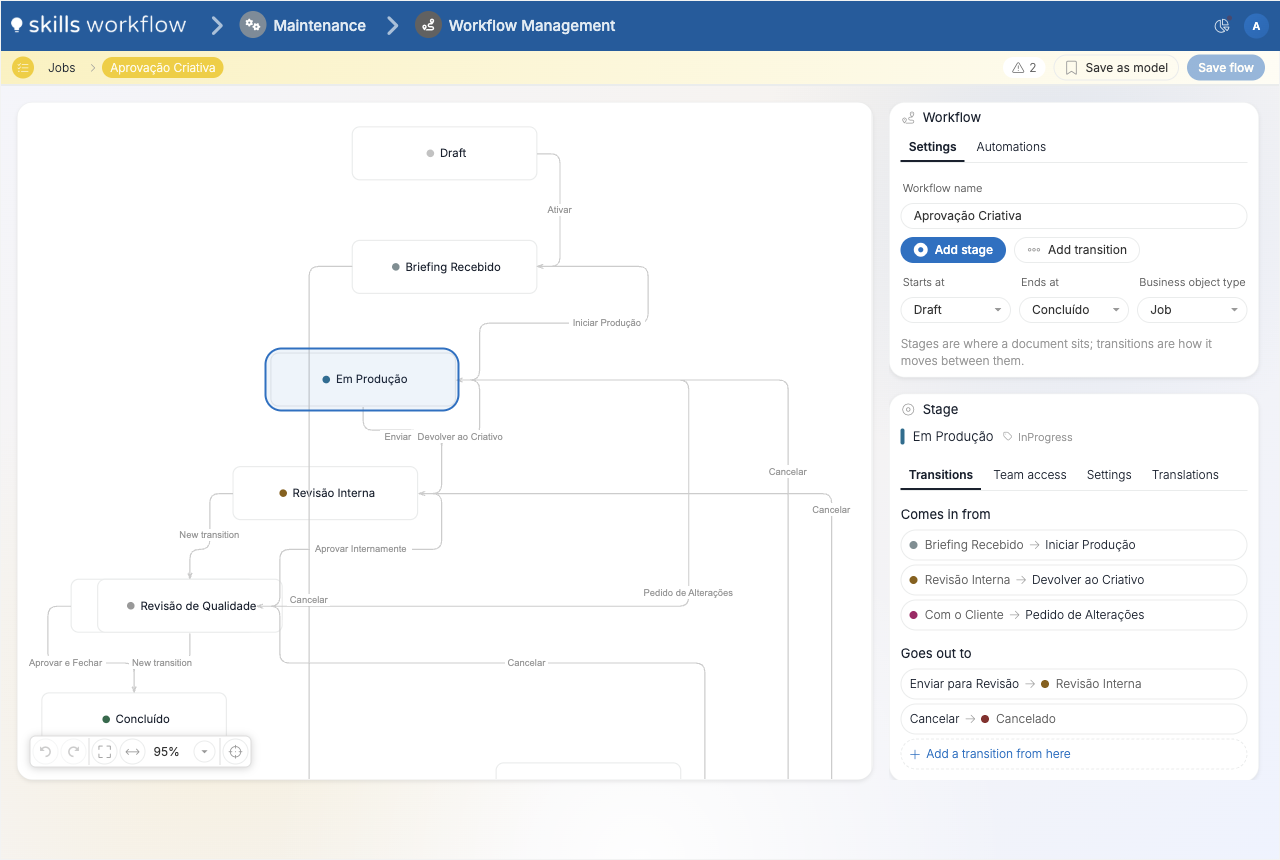Click the undo icon in canvas toolbar

46,752
